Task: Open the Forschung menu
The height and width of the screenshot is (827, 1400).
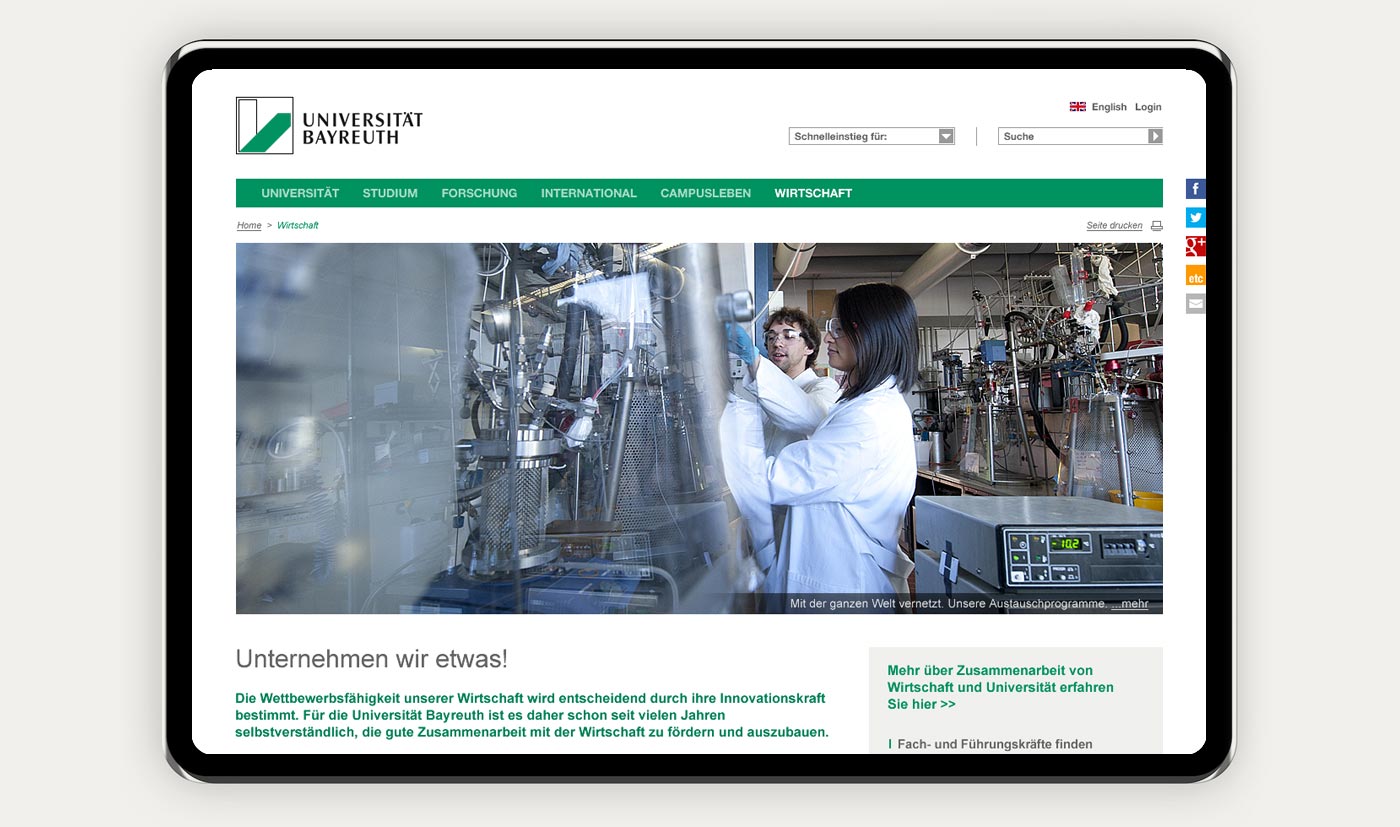Action: (x=479, y=193)
